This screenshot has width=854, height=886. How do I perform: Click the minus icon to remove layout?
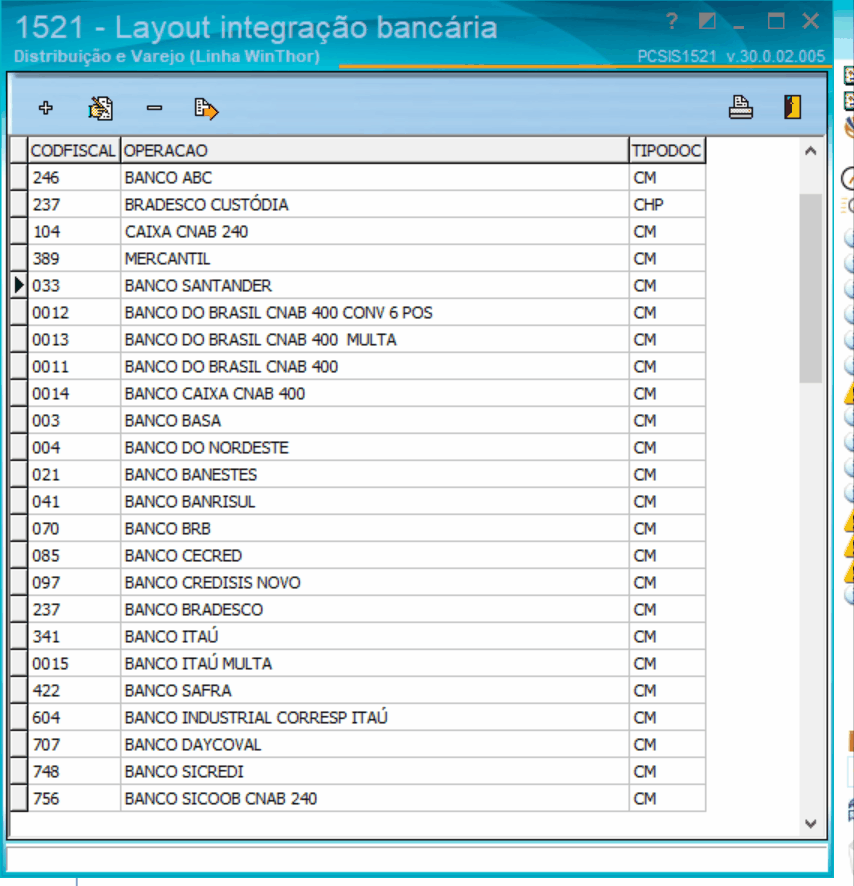[154, 107]
